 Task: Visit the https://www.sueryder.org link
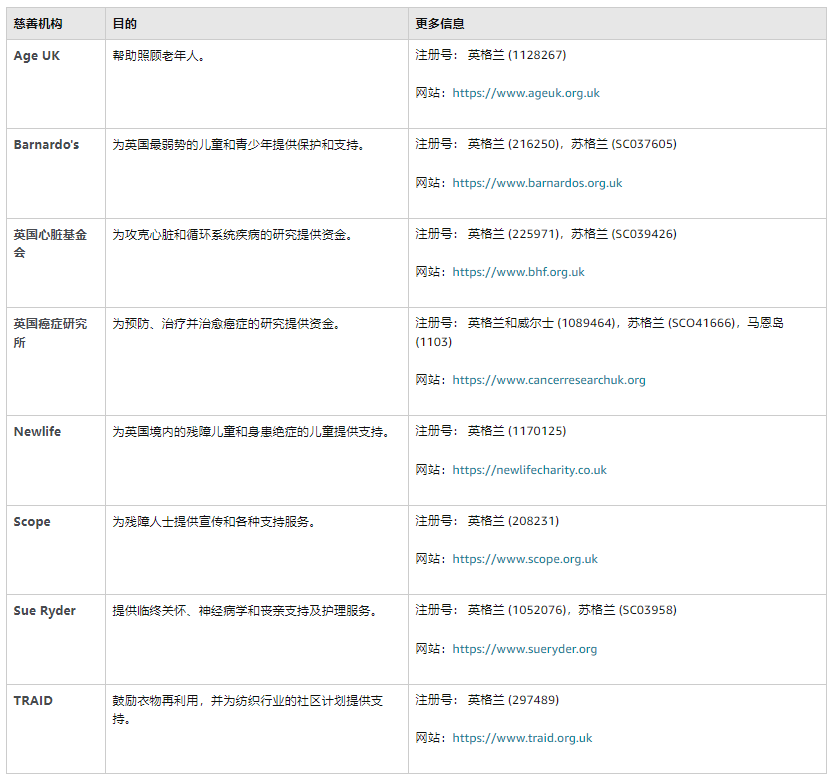pyautogui.click(x=525, y=649)
